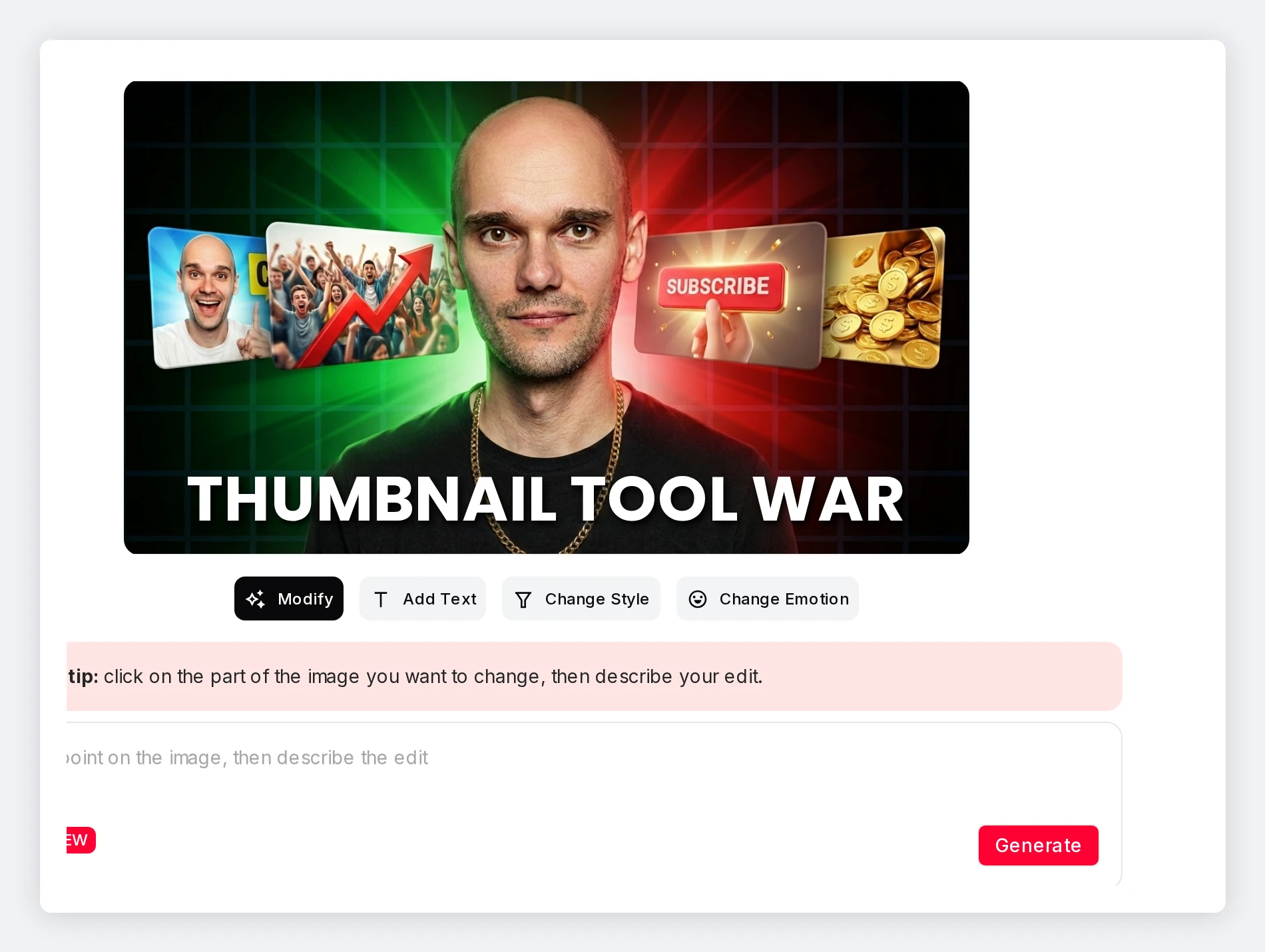Click the gold coins card in the image
Viewport: 1265px width, 952px height.
point(884,298)
